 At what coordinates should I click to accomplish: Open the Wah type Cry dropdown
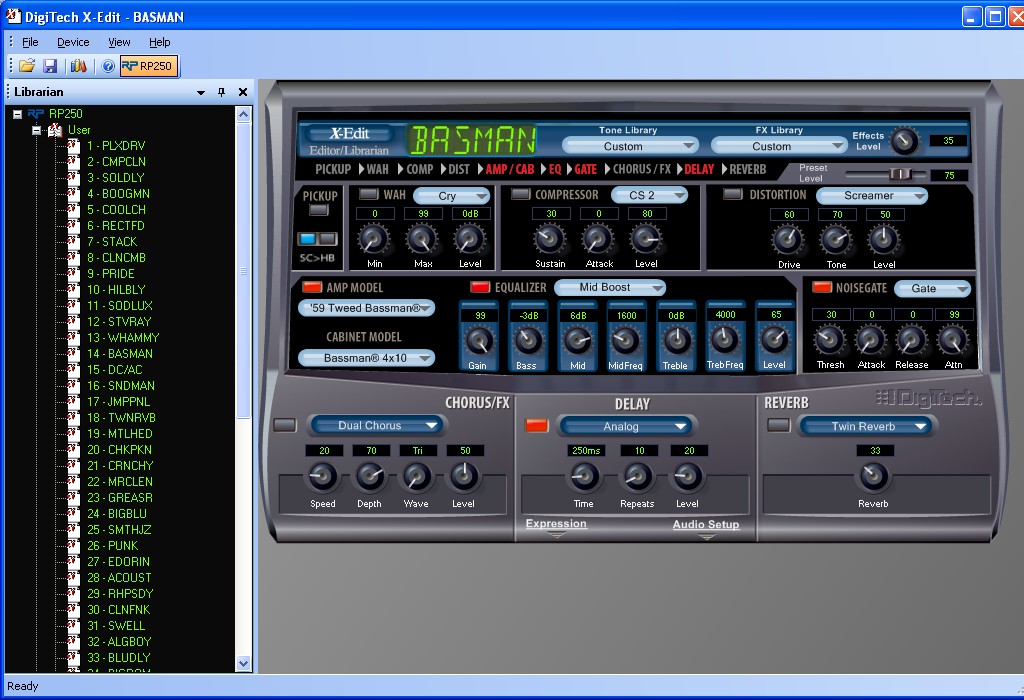click(x=452, y=196)
